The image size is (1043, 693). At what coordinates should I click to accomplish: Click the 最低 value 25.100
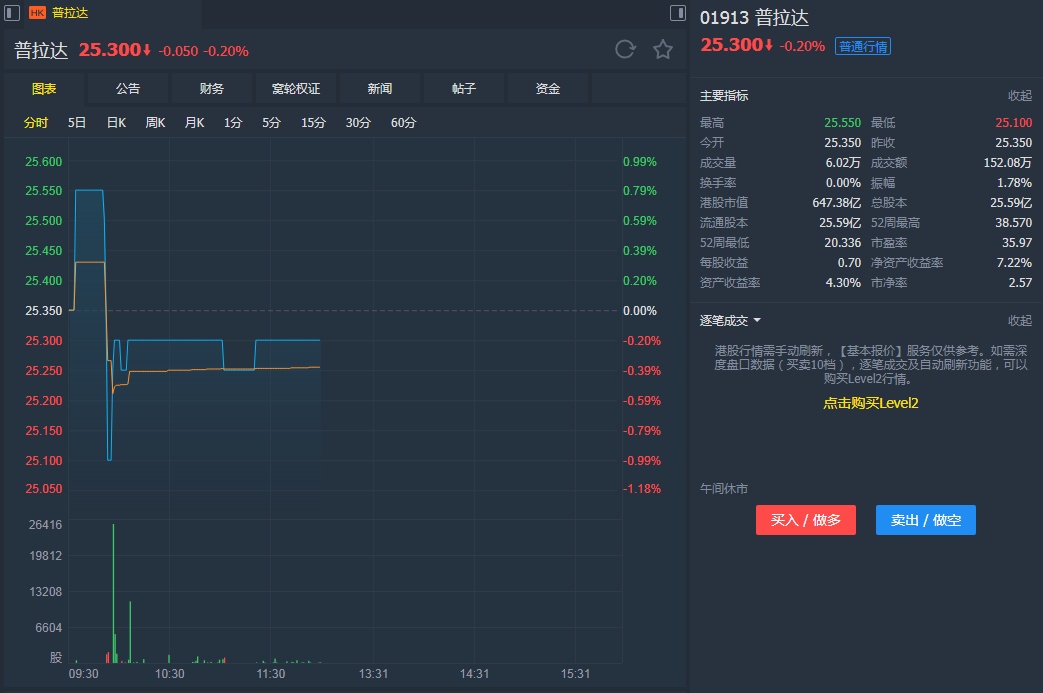(1013, 122)
